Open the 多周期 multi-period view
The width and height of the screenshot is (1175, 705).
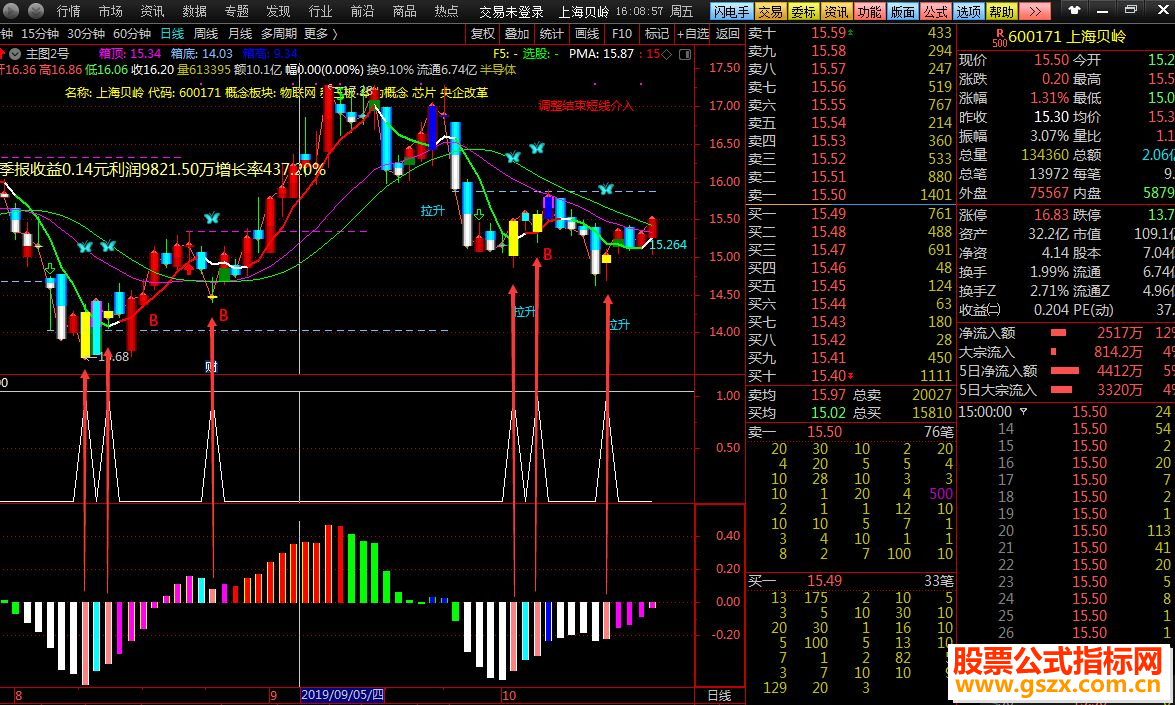tap(279, 34)
